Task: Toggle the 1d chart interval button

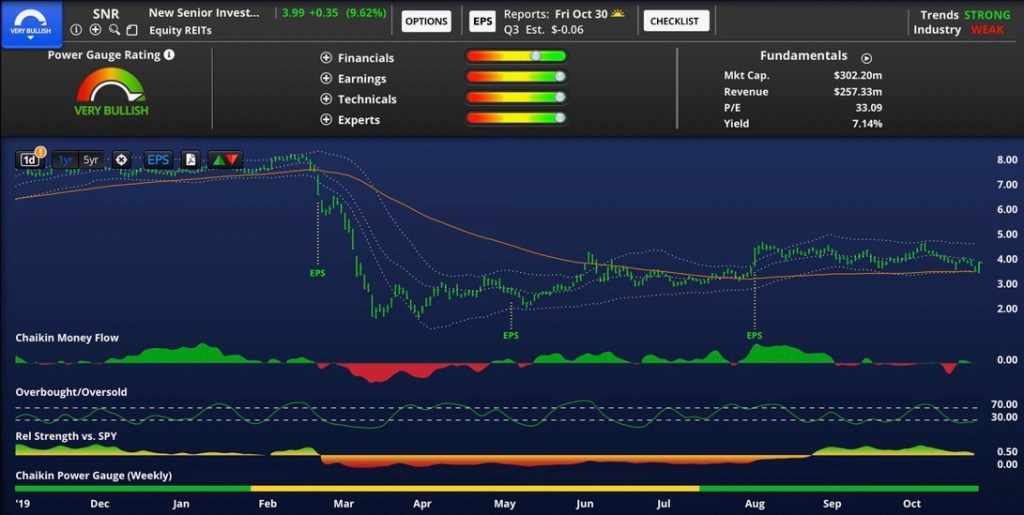Action: pyautogui.click(x=30, y=160)
